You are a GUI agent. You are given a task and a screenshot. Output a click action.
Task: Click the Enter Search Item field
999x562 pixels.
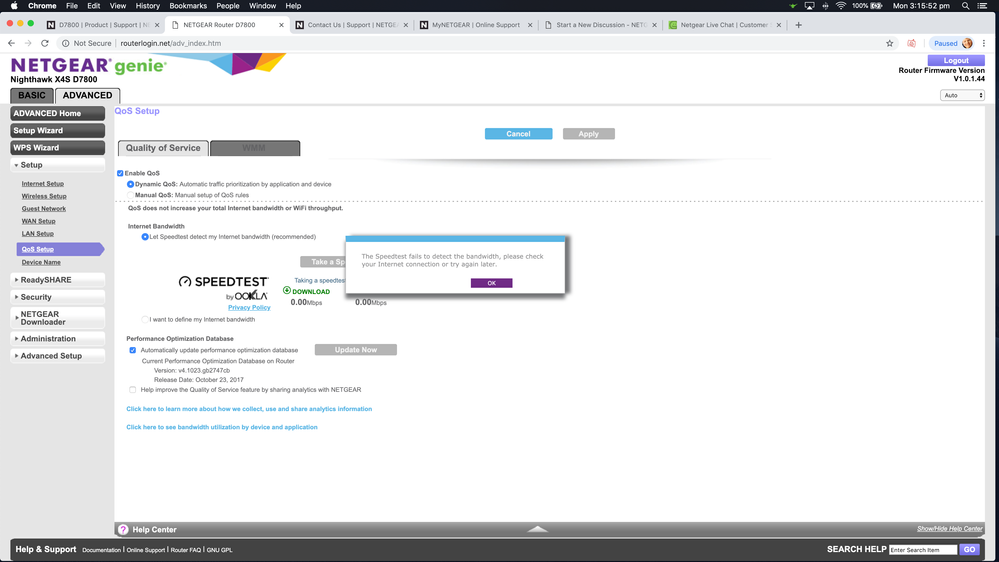coord(923,549)
